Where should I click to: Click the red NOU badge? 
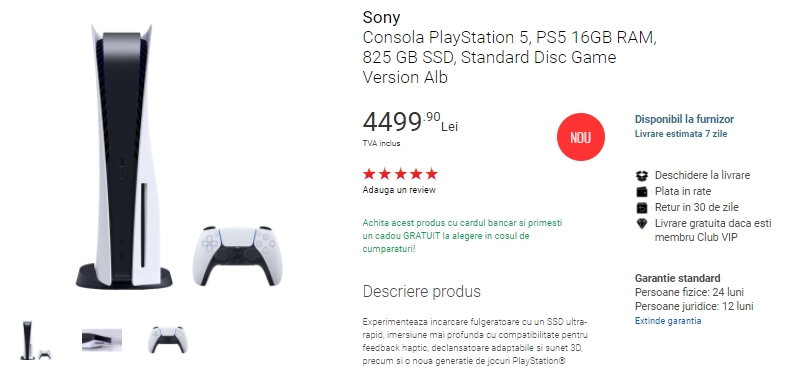[x=580, y=137]
